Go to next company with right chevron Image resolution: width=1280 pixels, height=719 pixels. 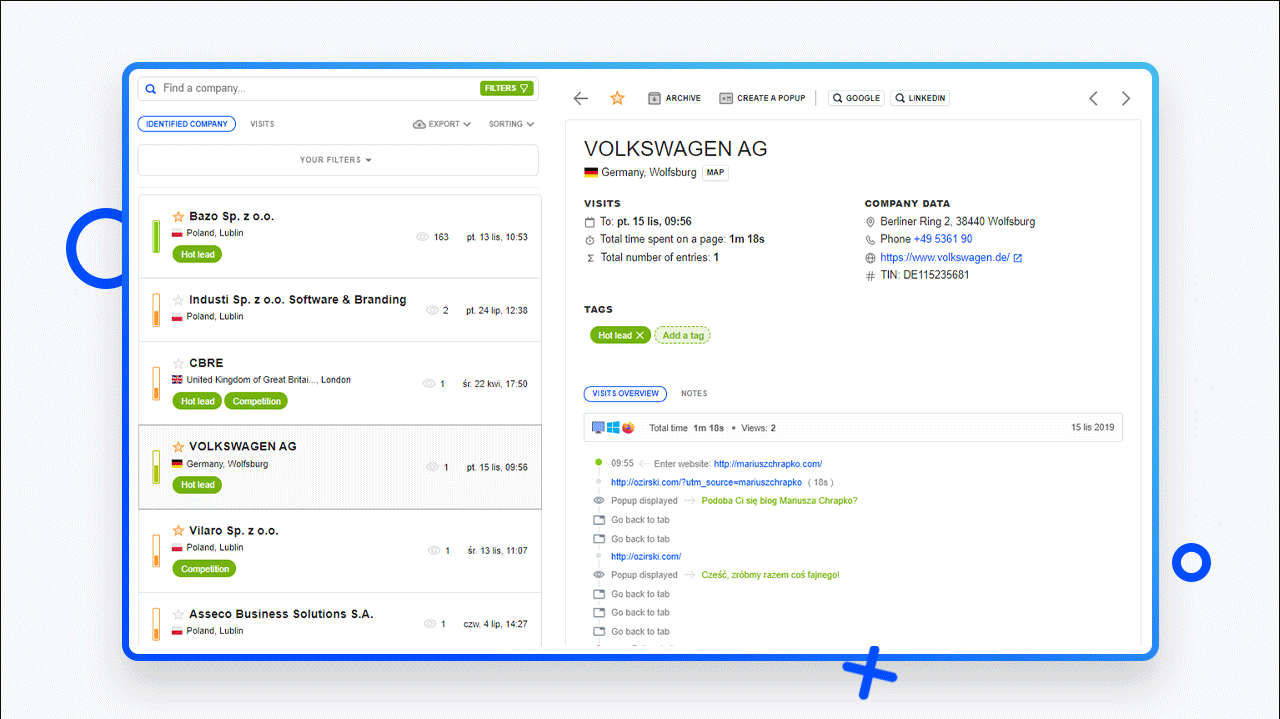pos(1126,98)
